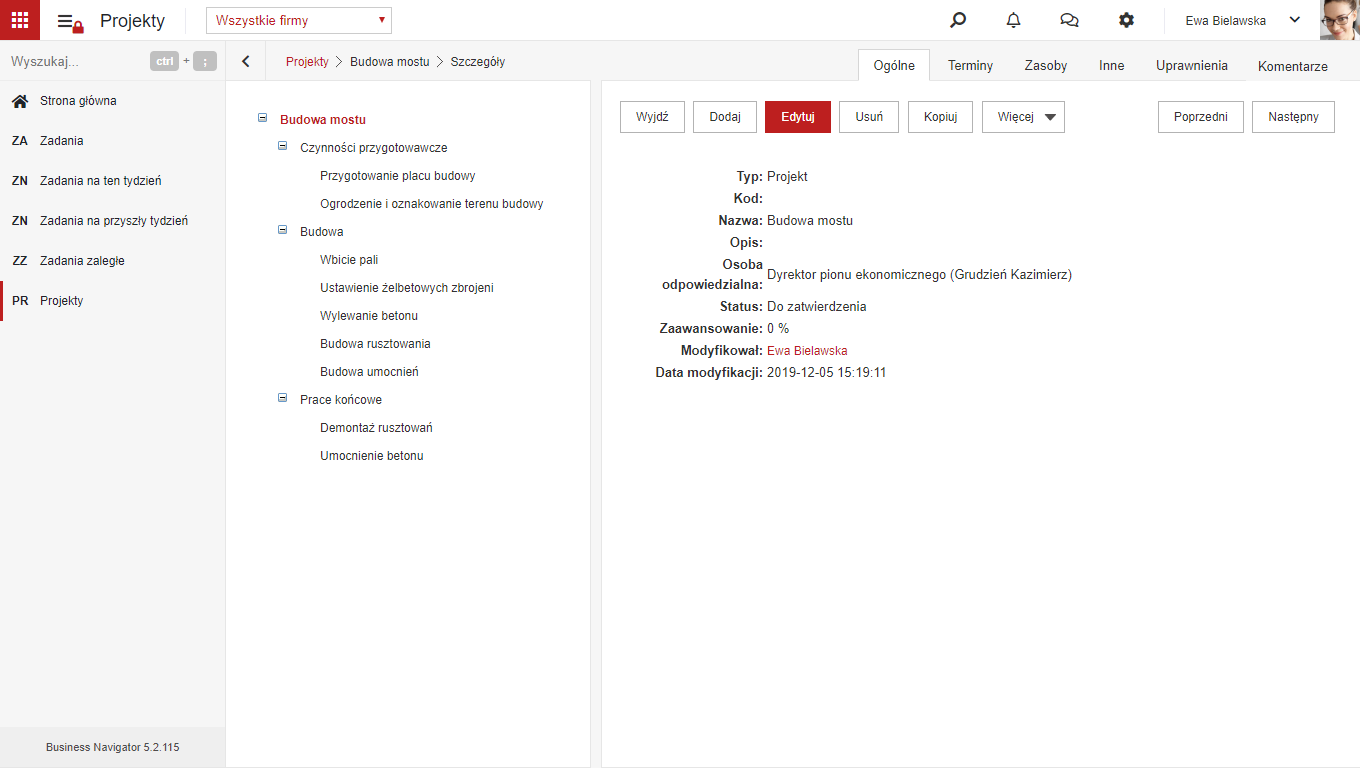This screenshot has height=769, width=1360.
Task: Open the settings gear icon
Action: 1126,20
